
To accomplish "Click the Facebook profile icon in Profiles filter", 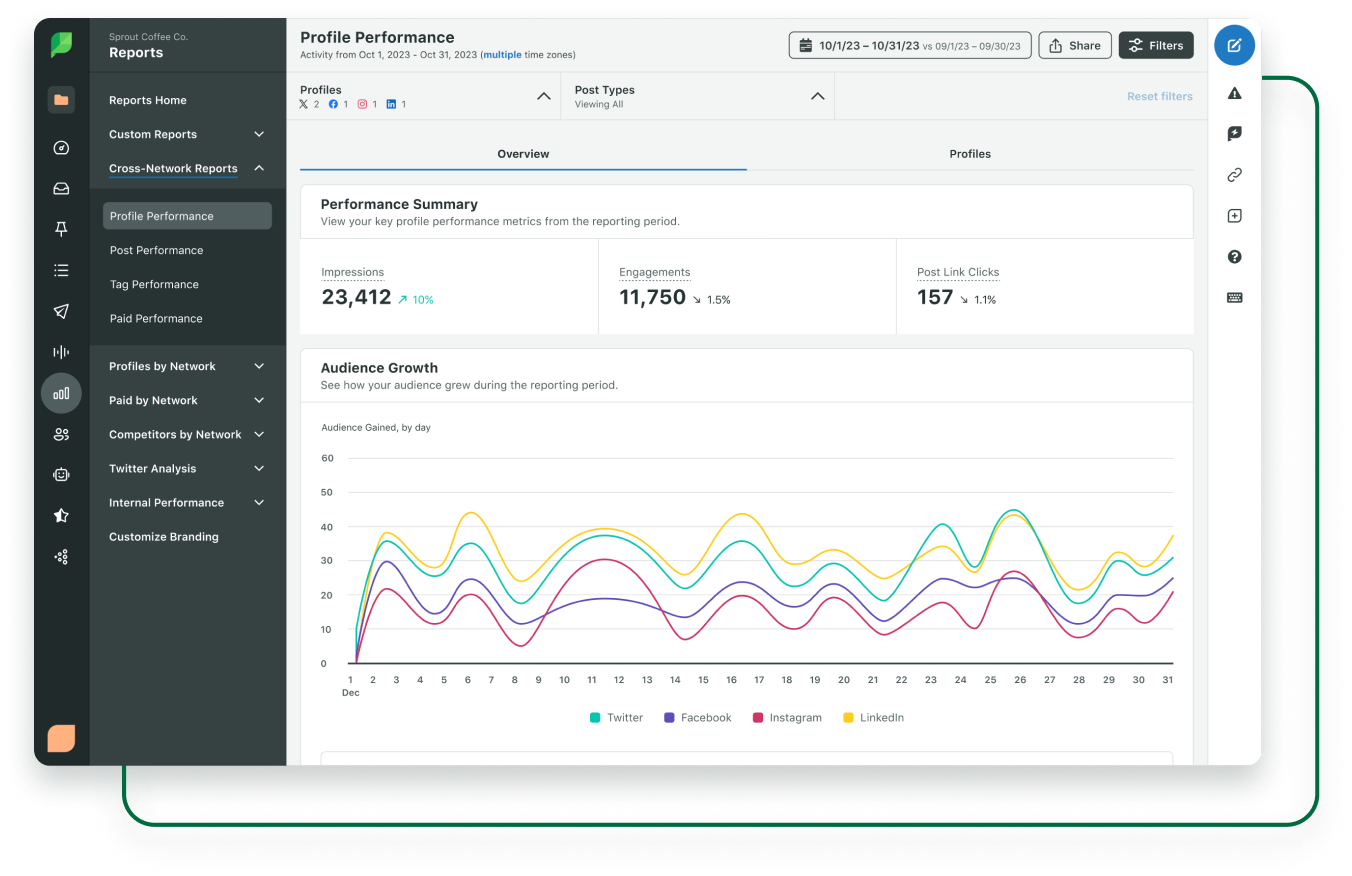I will click(x=334, y=104).
